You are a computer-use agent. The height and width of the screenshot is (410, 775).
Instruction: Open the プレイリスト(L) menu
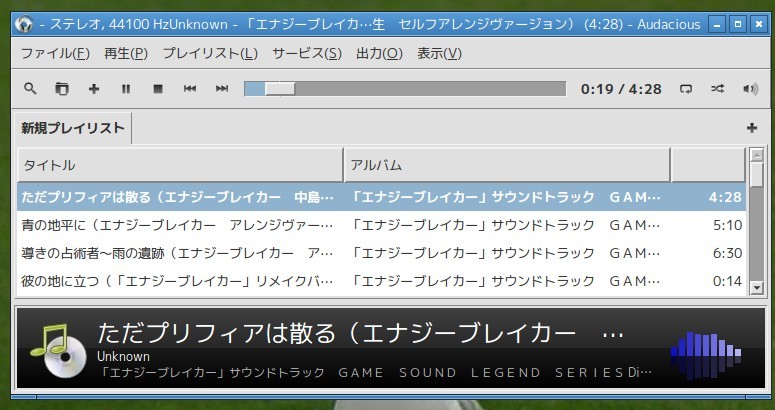point(210,53)
